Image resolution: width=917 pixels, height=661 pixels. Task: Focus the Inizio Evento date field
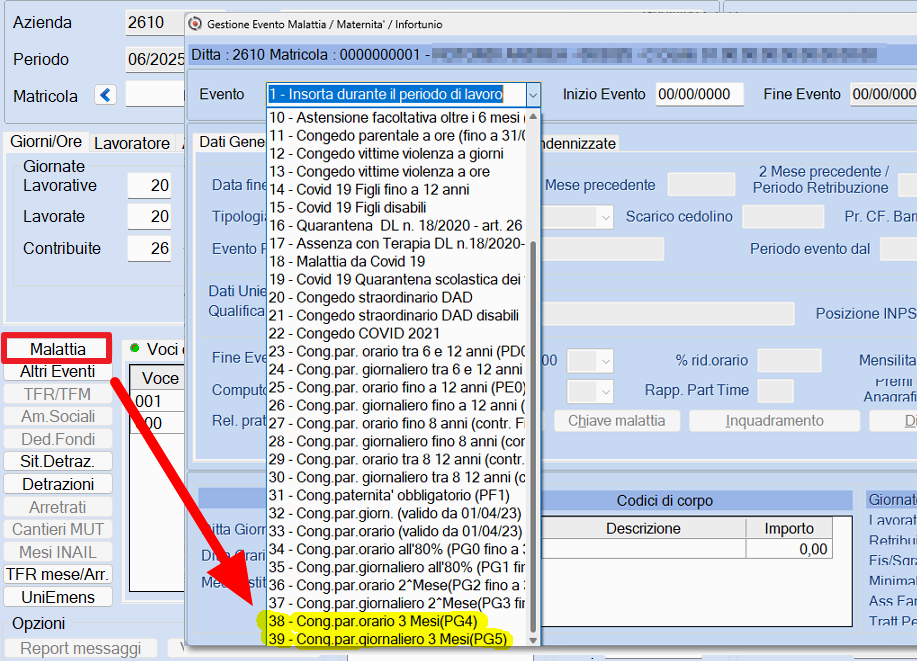pyautogui.click(x=699, y=94)
